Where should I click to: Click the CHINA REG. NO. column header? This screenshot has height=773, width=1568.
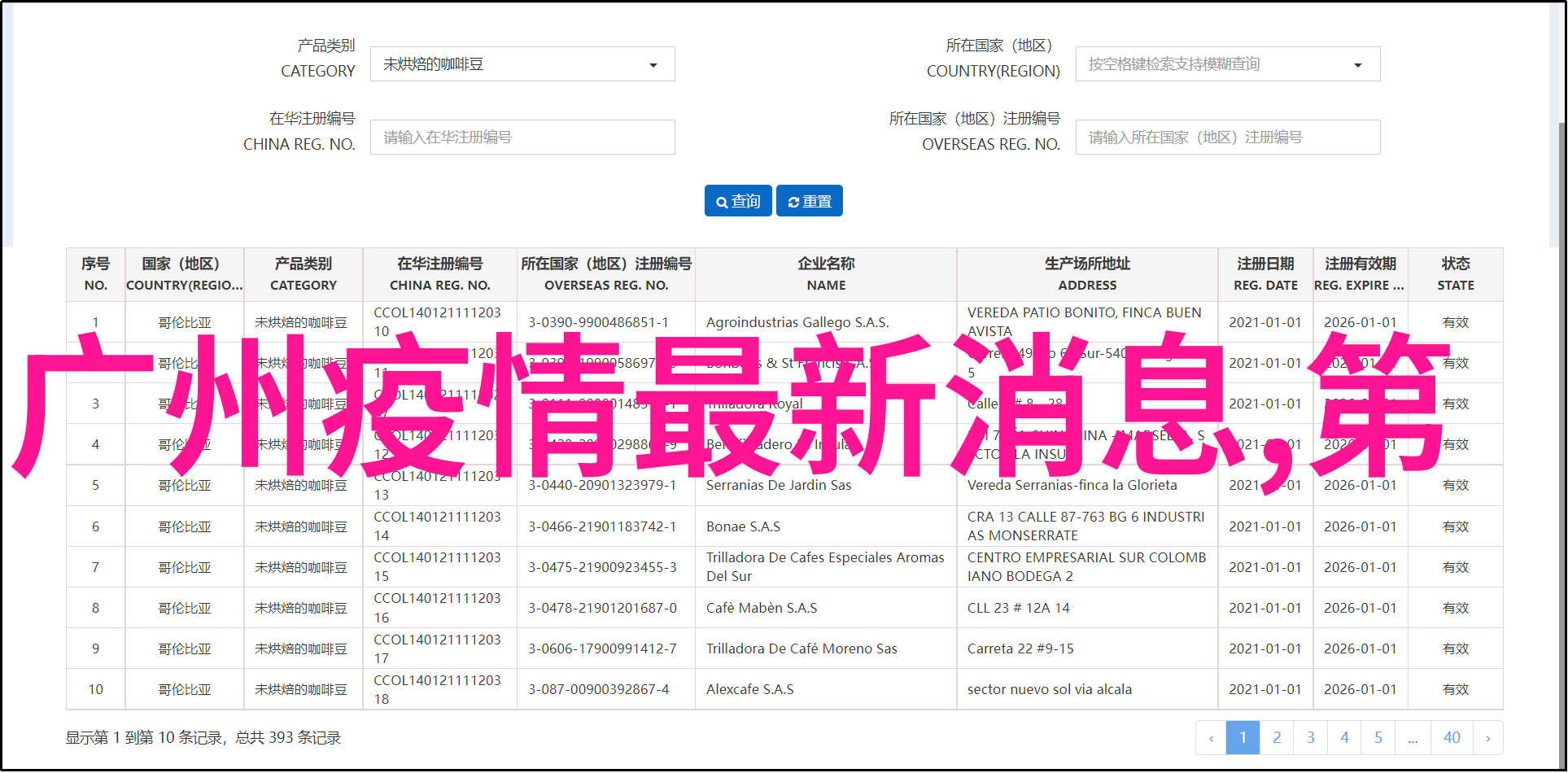(440, 274)
